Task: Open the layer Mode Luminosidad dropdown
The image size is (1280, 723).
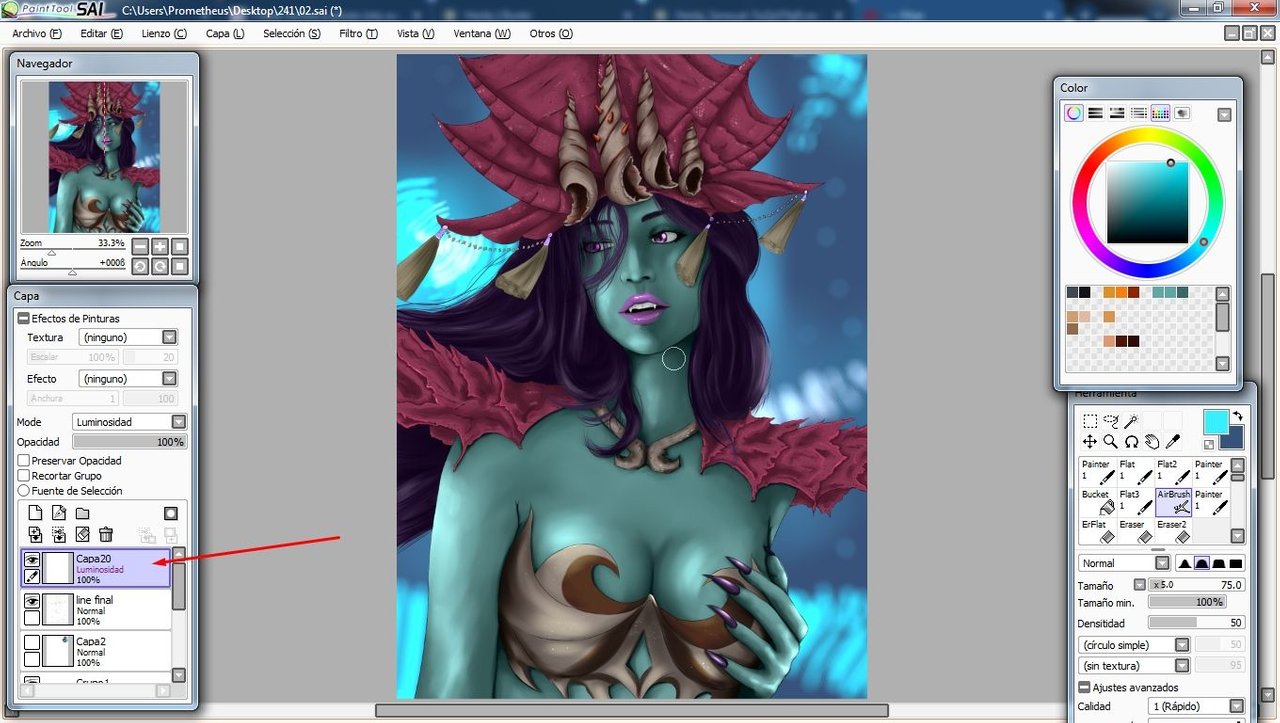Action: [130, 422]
